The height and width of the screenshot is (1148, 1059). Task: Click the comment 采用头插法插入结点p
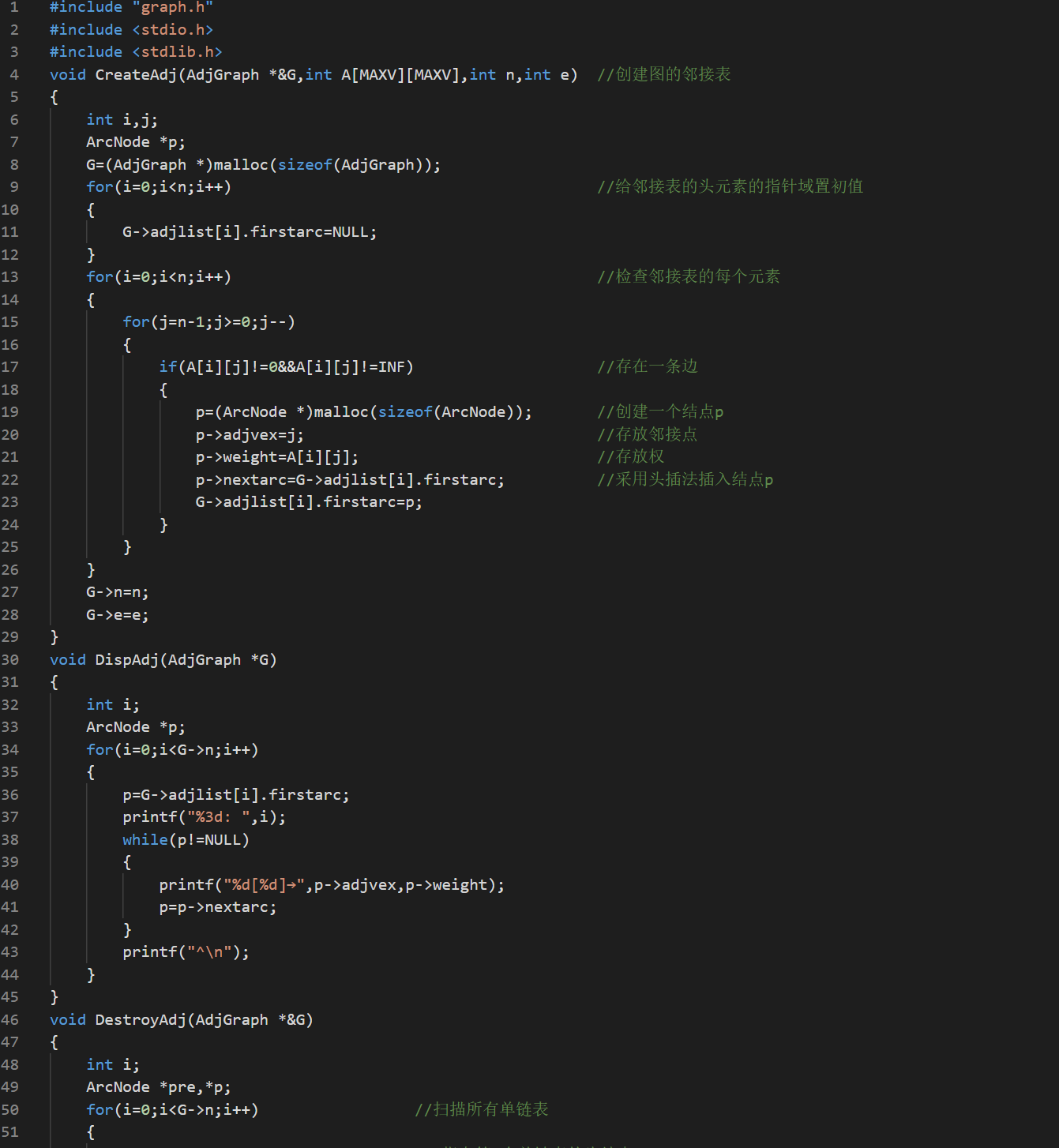pos(685,479)
